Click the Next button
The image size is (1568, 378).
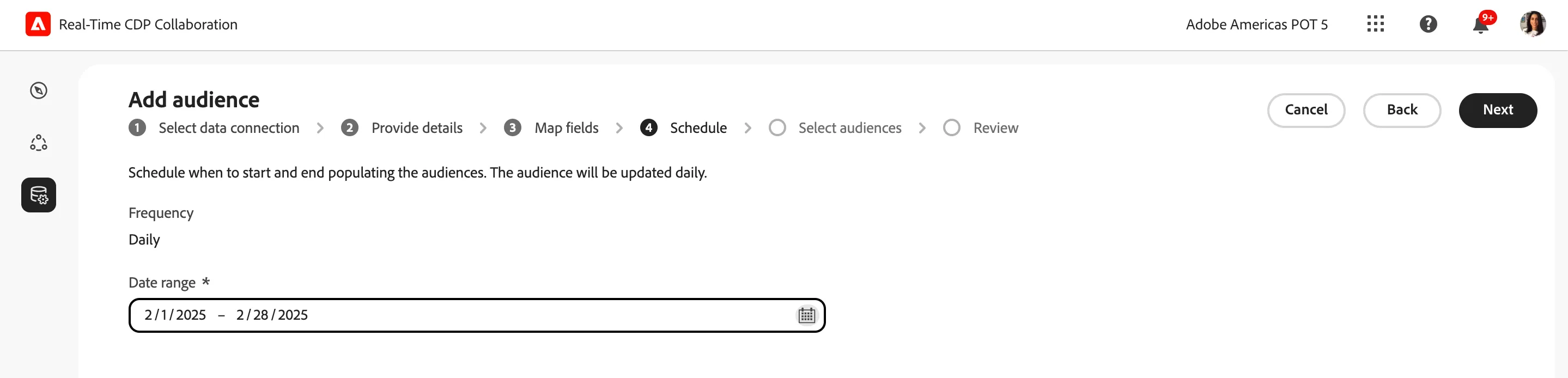1498,110
